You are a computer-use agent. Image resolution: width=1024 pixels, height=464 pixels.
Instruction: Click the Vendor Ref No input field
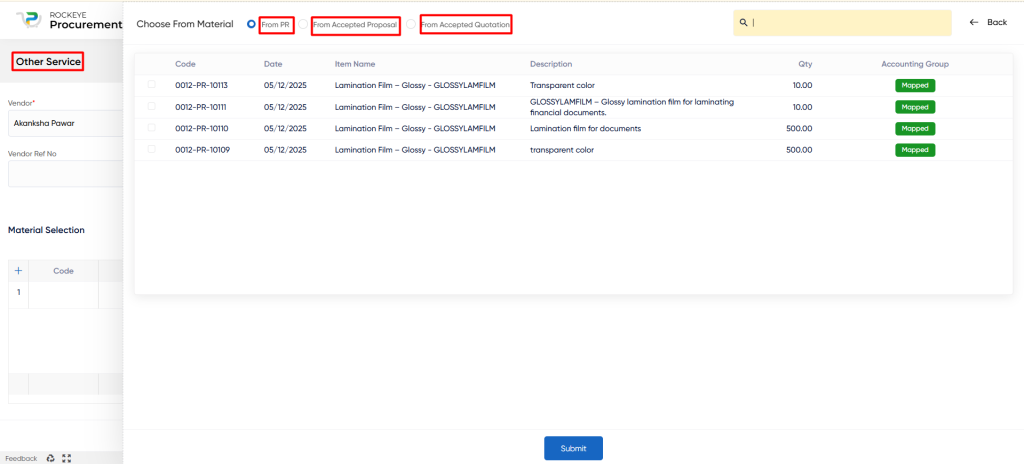point(64,174)
